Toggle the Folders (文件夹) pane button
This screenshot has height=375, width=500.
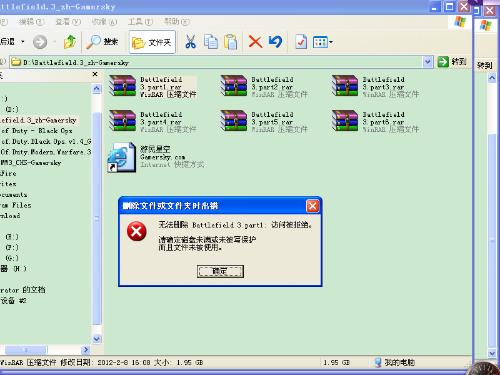[152, 42]
